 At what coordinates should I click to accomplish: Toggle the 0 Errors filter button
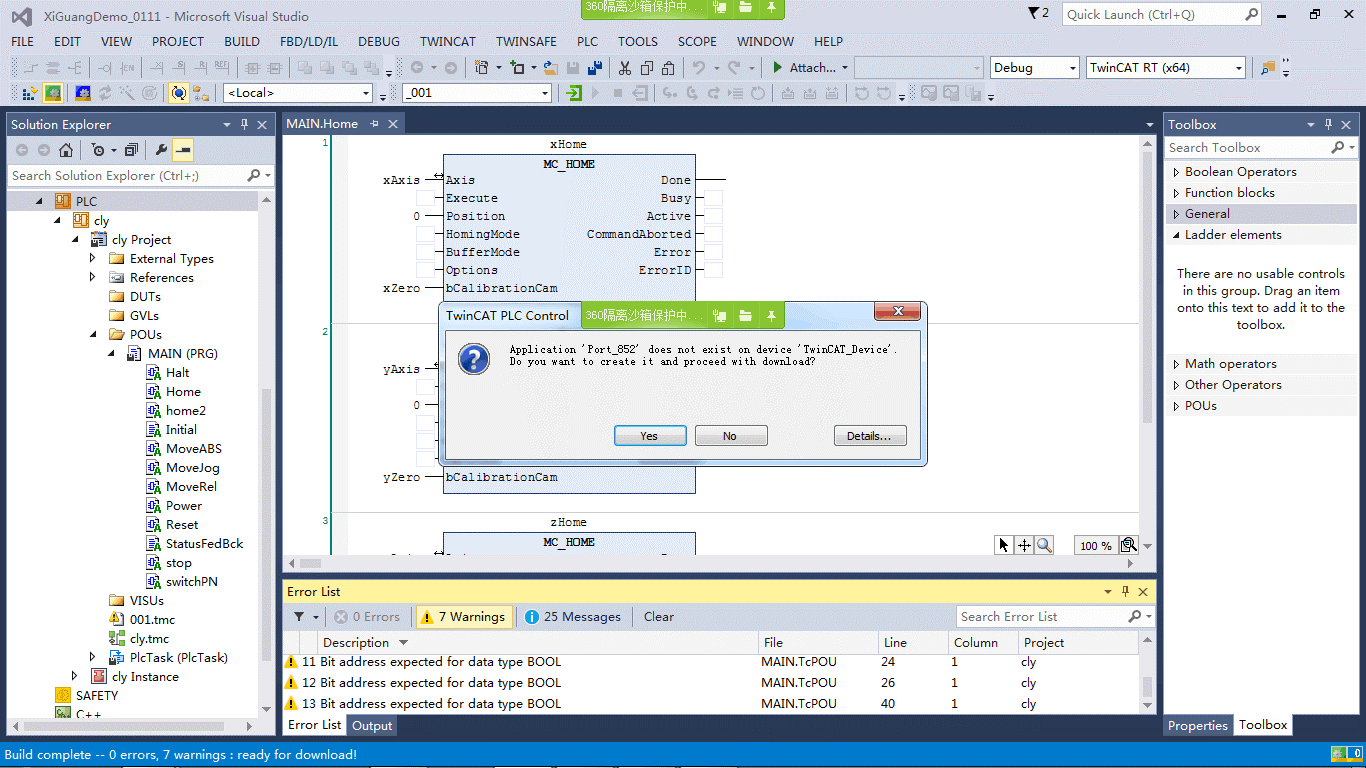(367, 617)
